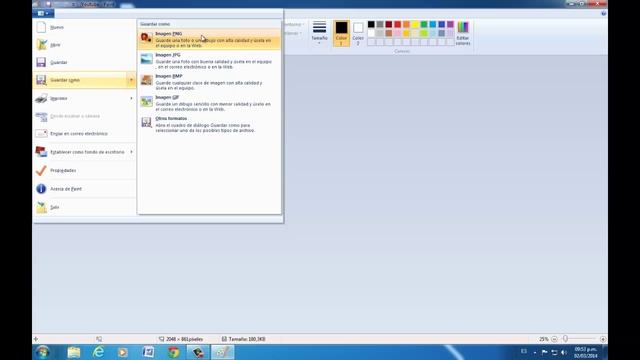Pick the light gray color swatch
The image size is (640, 360).
[380, 33]
